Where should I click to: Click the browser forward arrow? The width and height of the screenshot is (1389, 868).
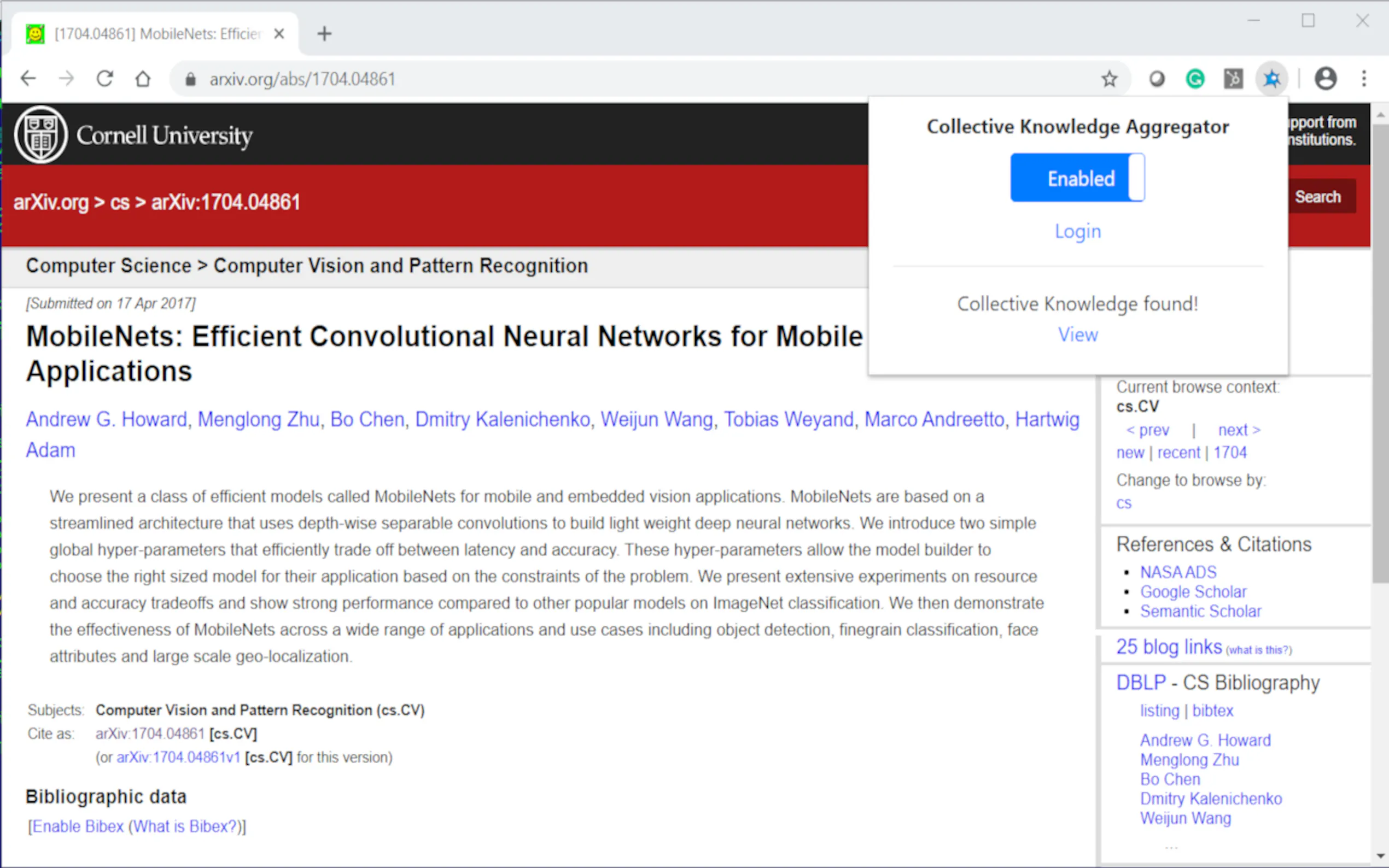coord(67,79)
